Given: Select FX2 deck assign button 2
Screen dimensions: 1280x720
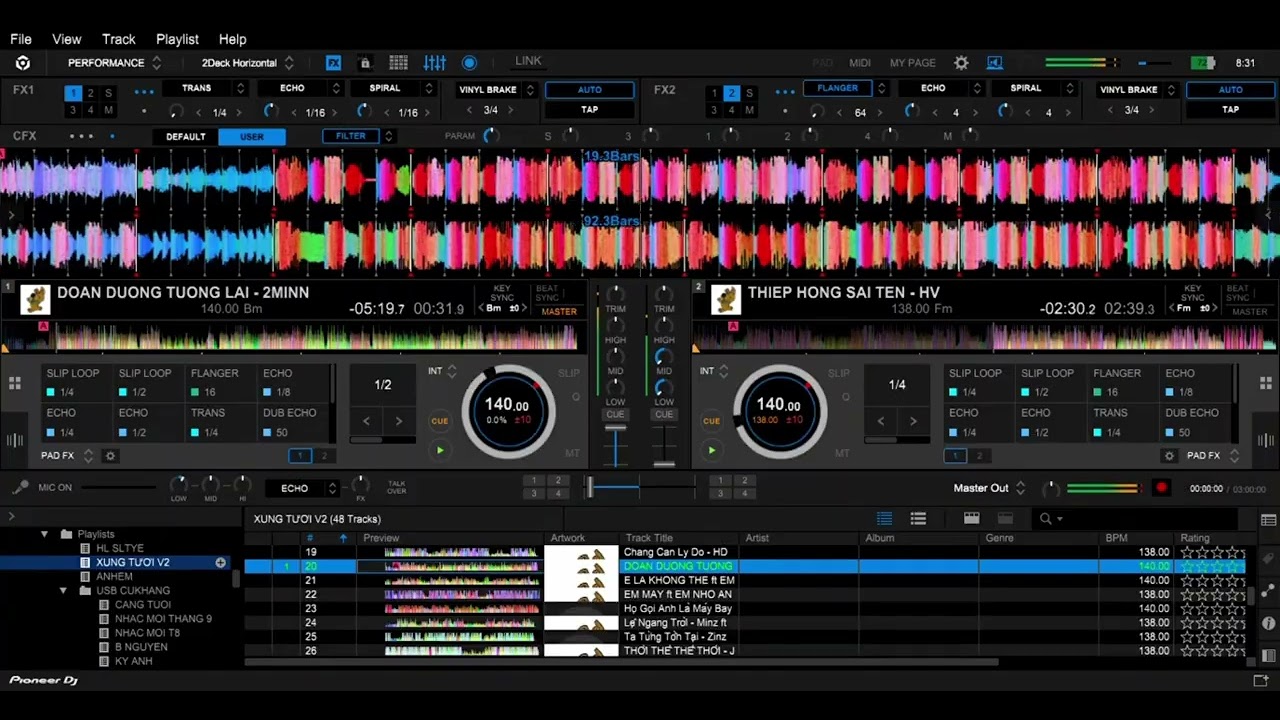Looking at the screenshot, I should (731, 94).
